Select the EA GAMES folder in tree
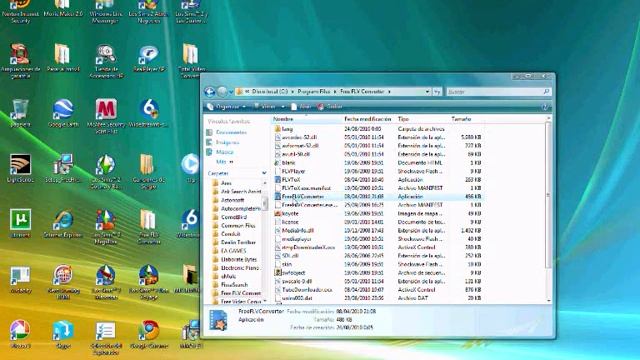640x360 pixels. (x=233, y=251)
